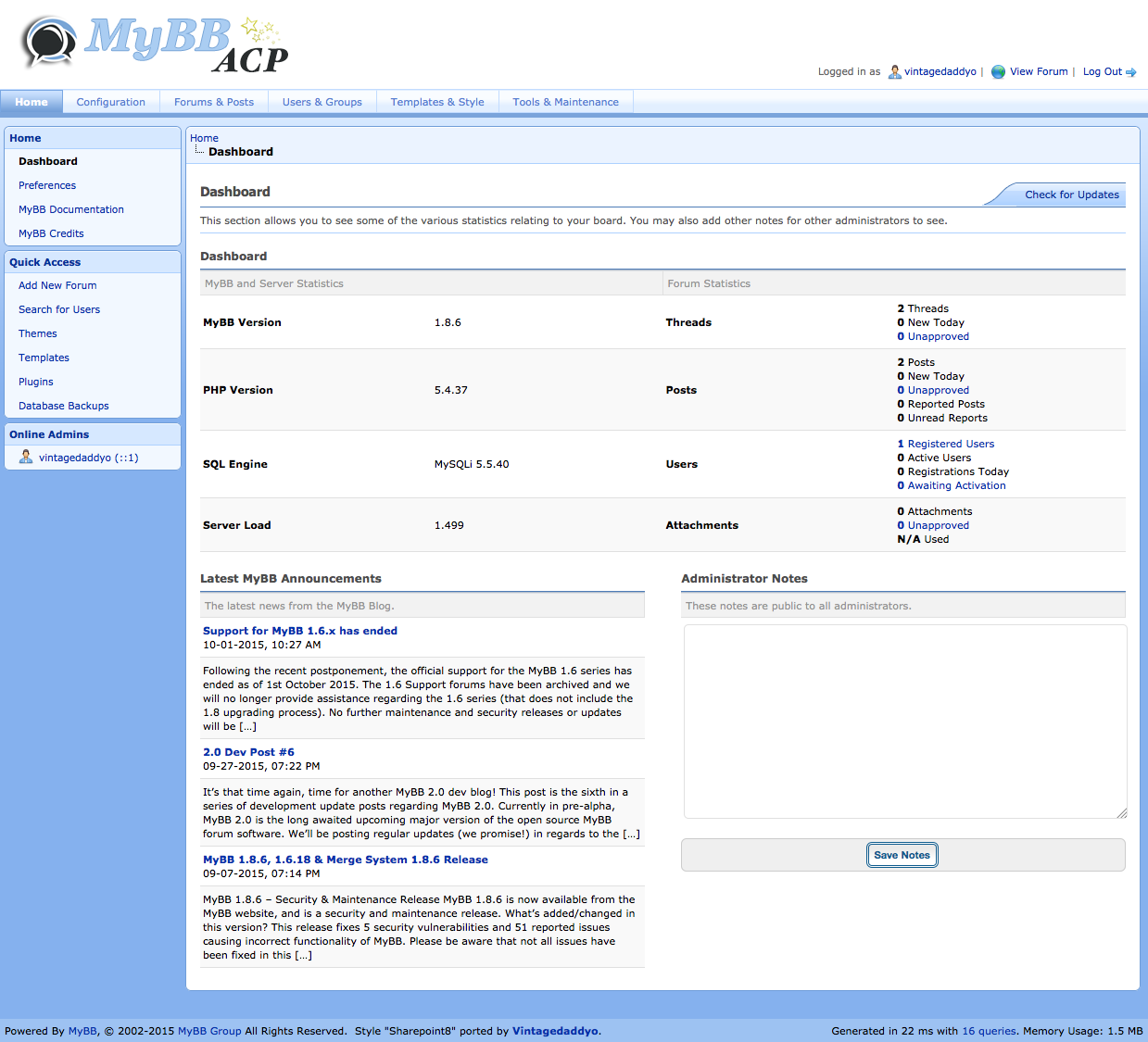The image size is (1148, 1042).
Task: Go to Templates & Style tab
Action: pos(436,102)
